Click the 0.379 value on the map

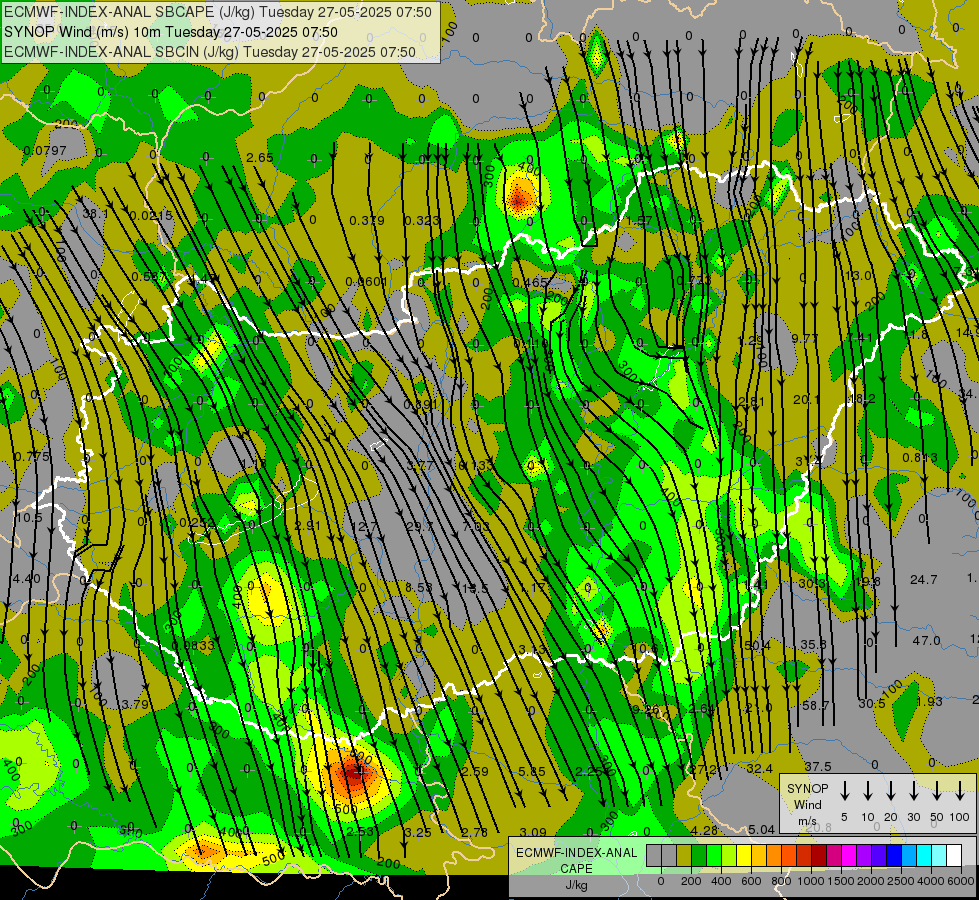[x=367, y=220]
